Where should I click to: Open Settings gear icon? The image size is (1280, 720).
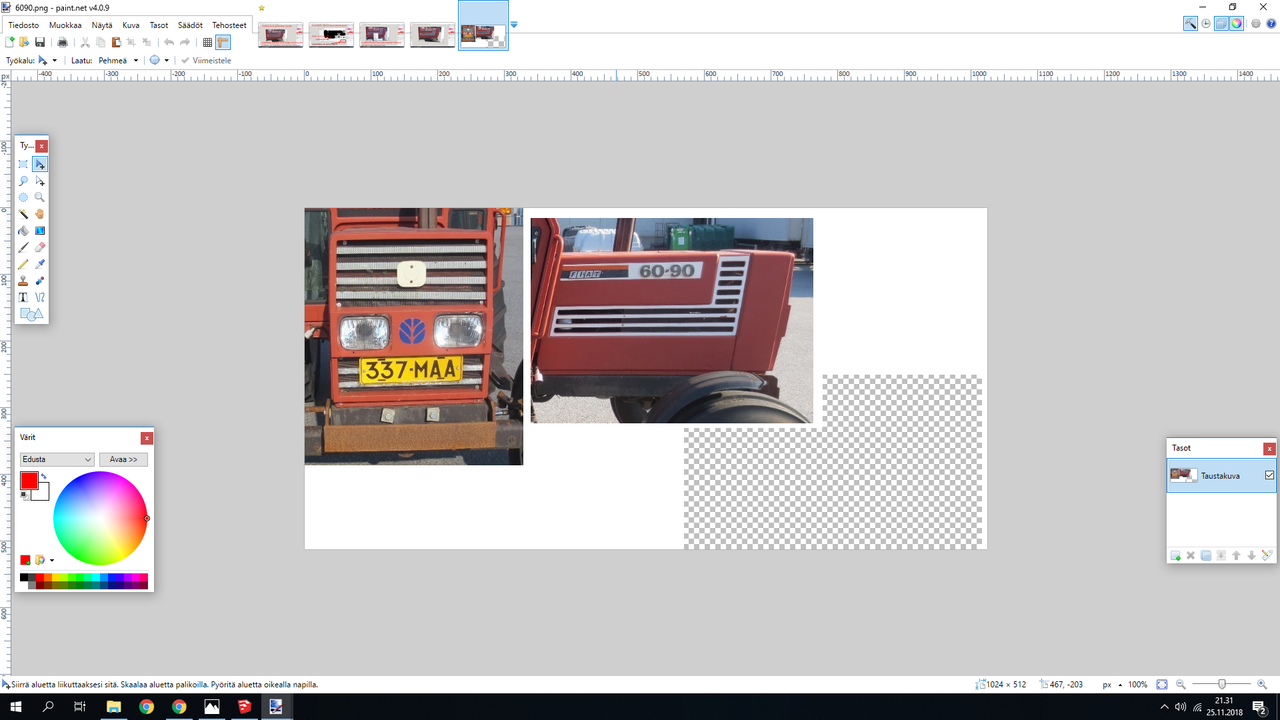pos(1256,23)
